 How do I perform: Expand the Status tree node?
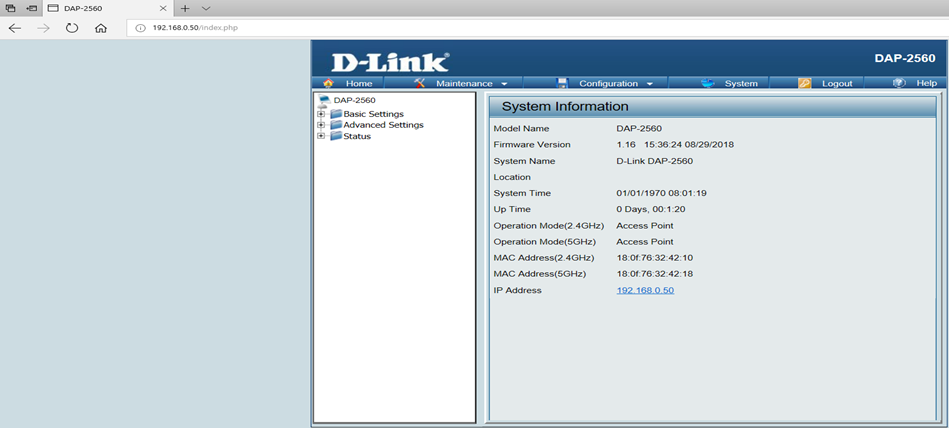tap(321, 136)
